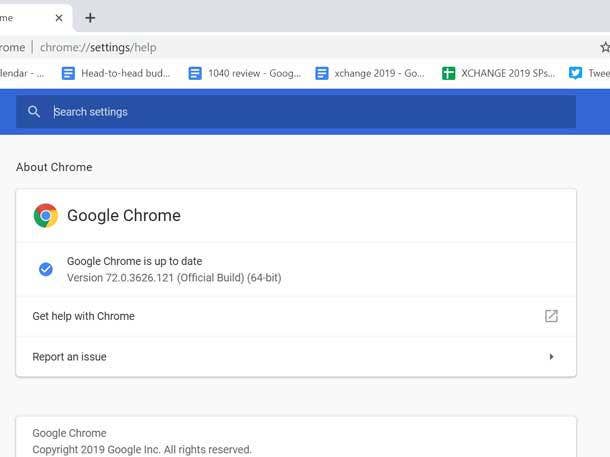Close the current Settings tab

click(x=58, y=18)
